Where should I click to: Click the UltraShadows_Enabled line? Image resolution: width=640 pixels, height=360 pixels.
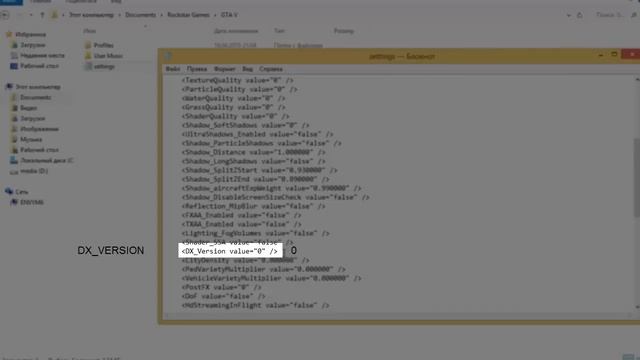click(x=257, y=134)
